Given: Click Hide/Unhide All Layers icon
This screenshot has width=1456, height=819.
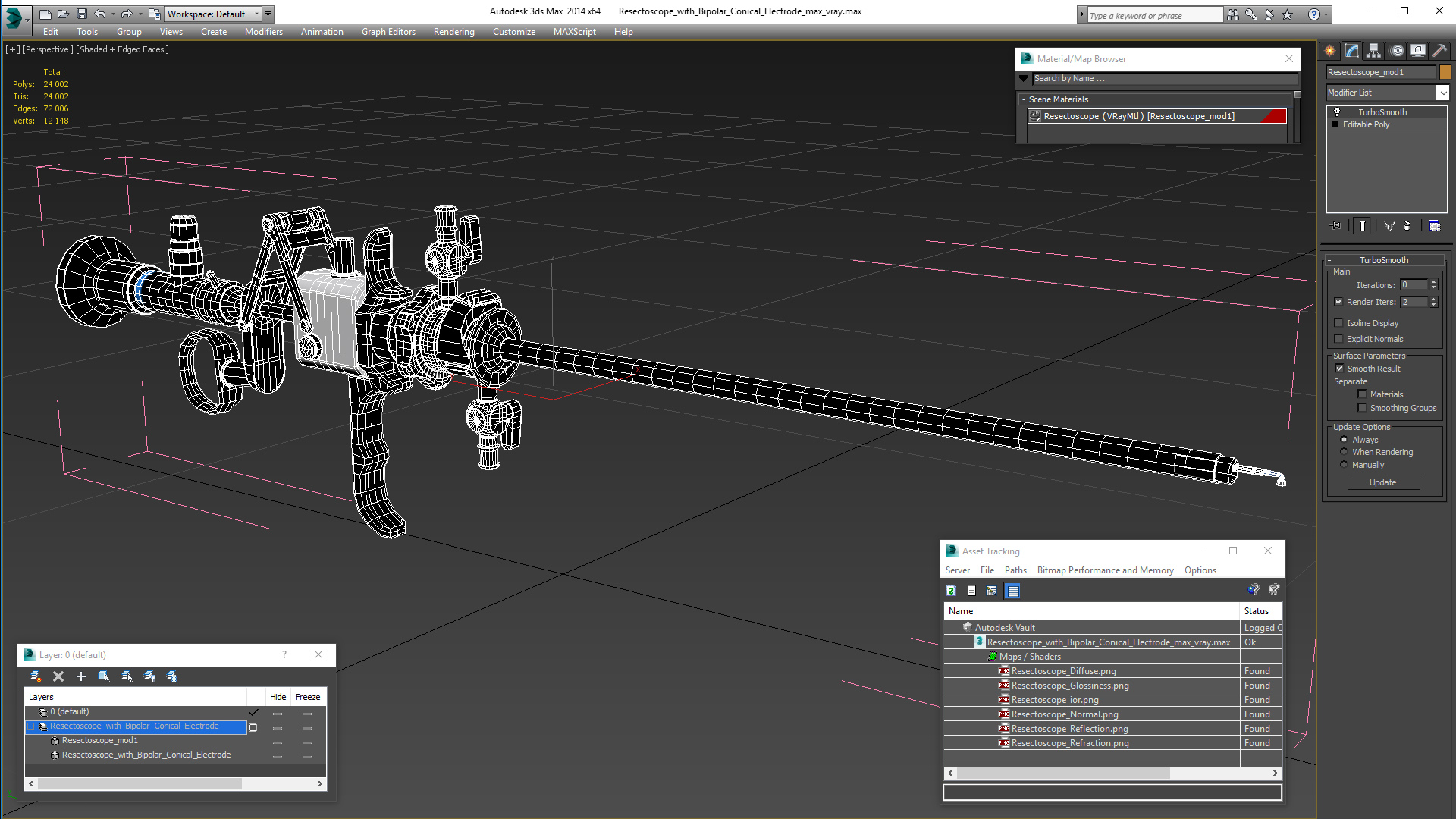Looking at the screenshot, I should [150, 676].
